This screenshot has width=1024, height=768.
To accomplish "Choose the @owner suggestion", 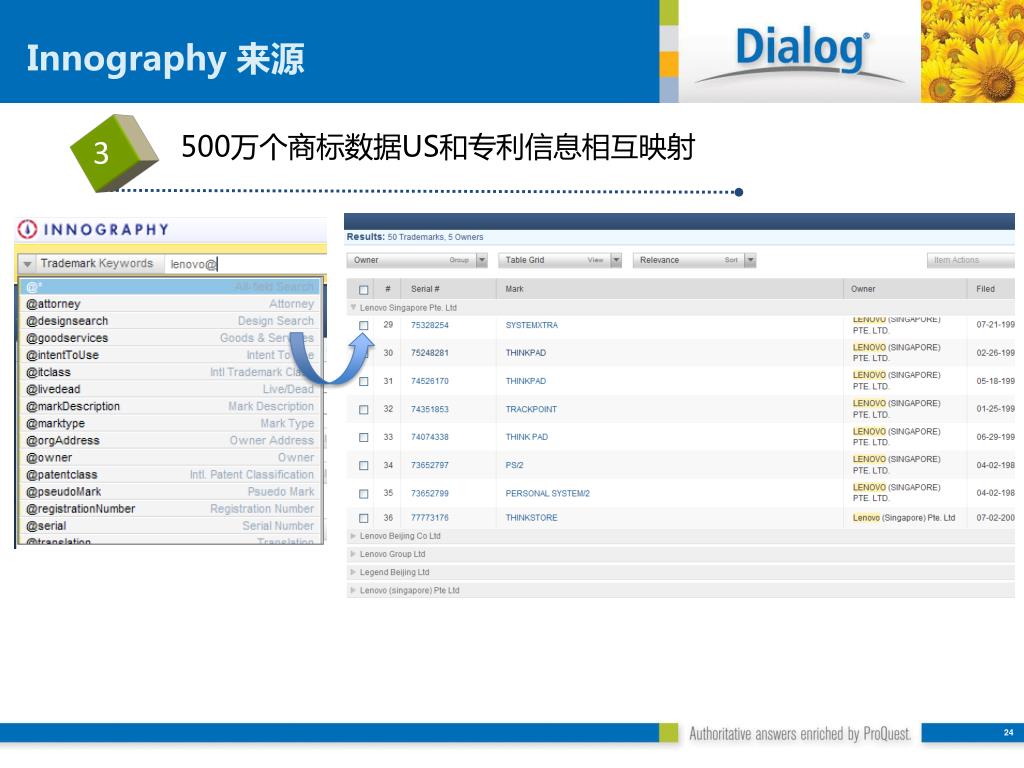I will (170, 457).
